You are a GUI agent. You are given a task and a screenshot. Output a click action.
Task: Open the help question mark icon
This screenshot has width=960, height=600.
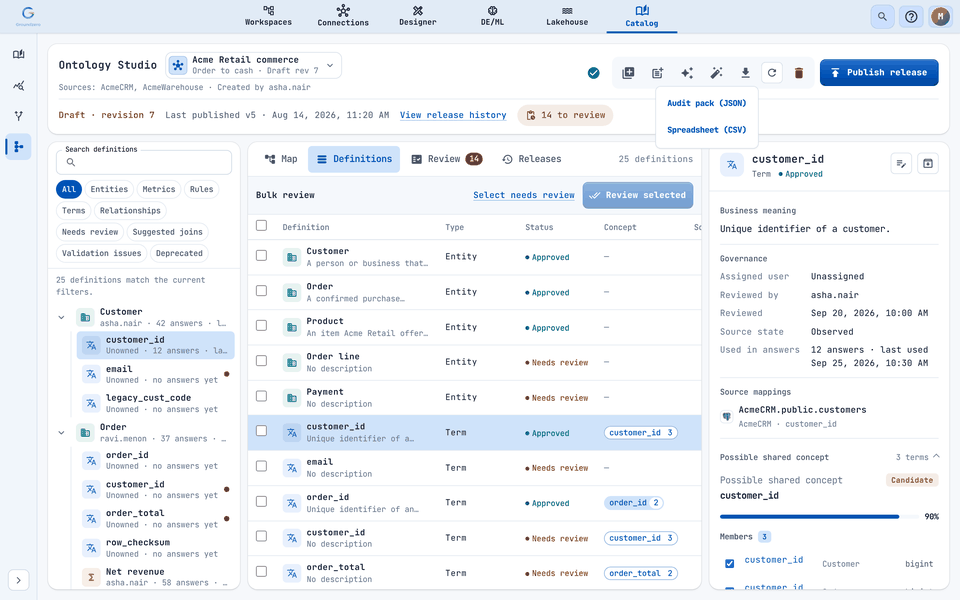[911, 17]
